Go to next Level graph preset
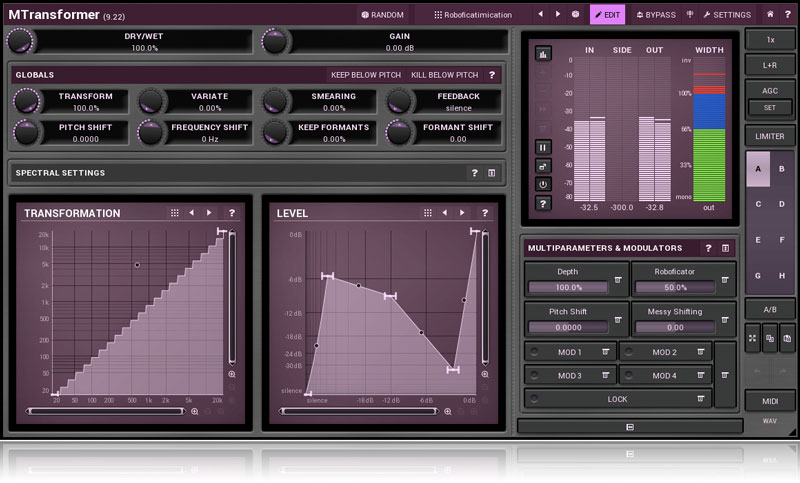Viewport: 800px width, 483px height. click(x=461, y=213)
